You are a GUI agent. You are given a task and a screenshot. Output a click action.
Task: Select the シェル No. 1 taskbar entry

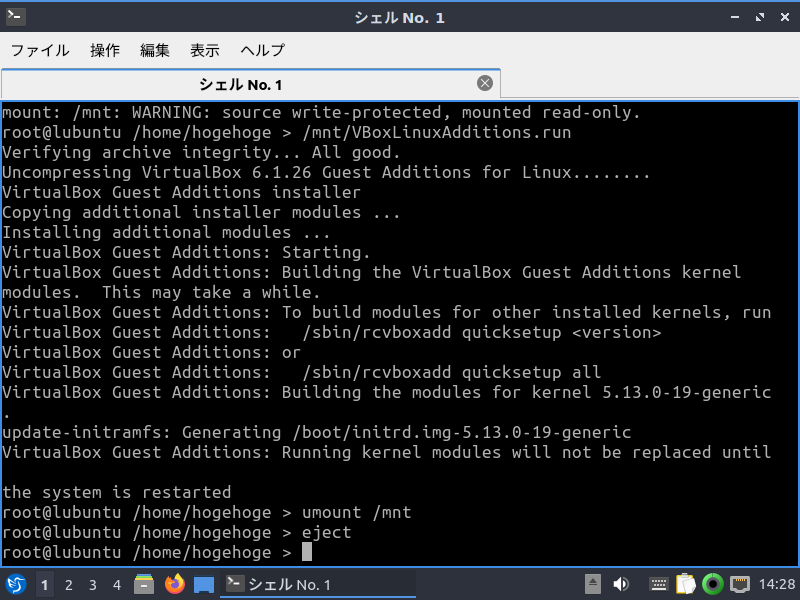318,585
